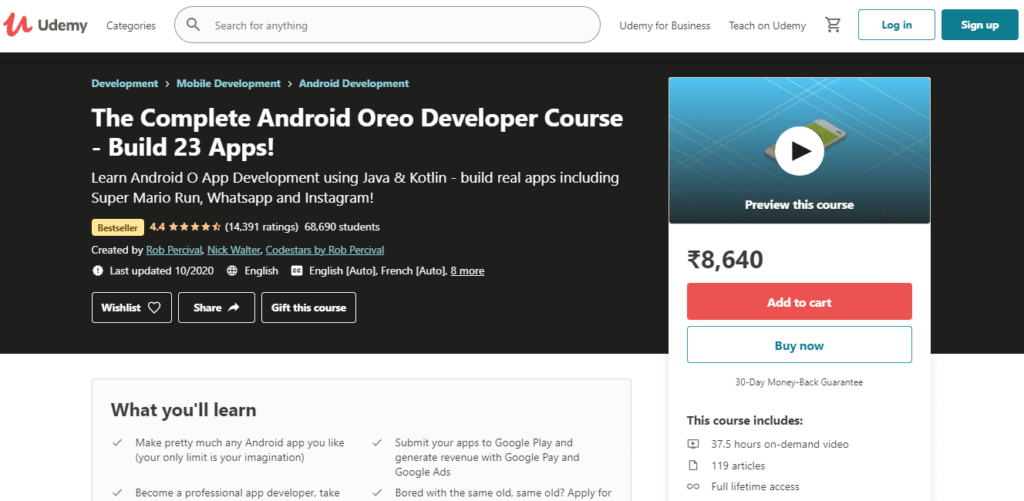The height and width of the screenshot is (501, 1024).
Task: Click 30-Day Money-Back Guarantee text
Action: [799, 382]
